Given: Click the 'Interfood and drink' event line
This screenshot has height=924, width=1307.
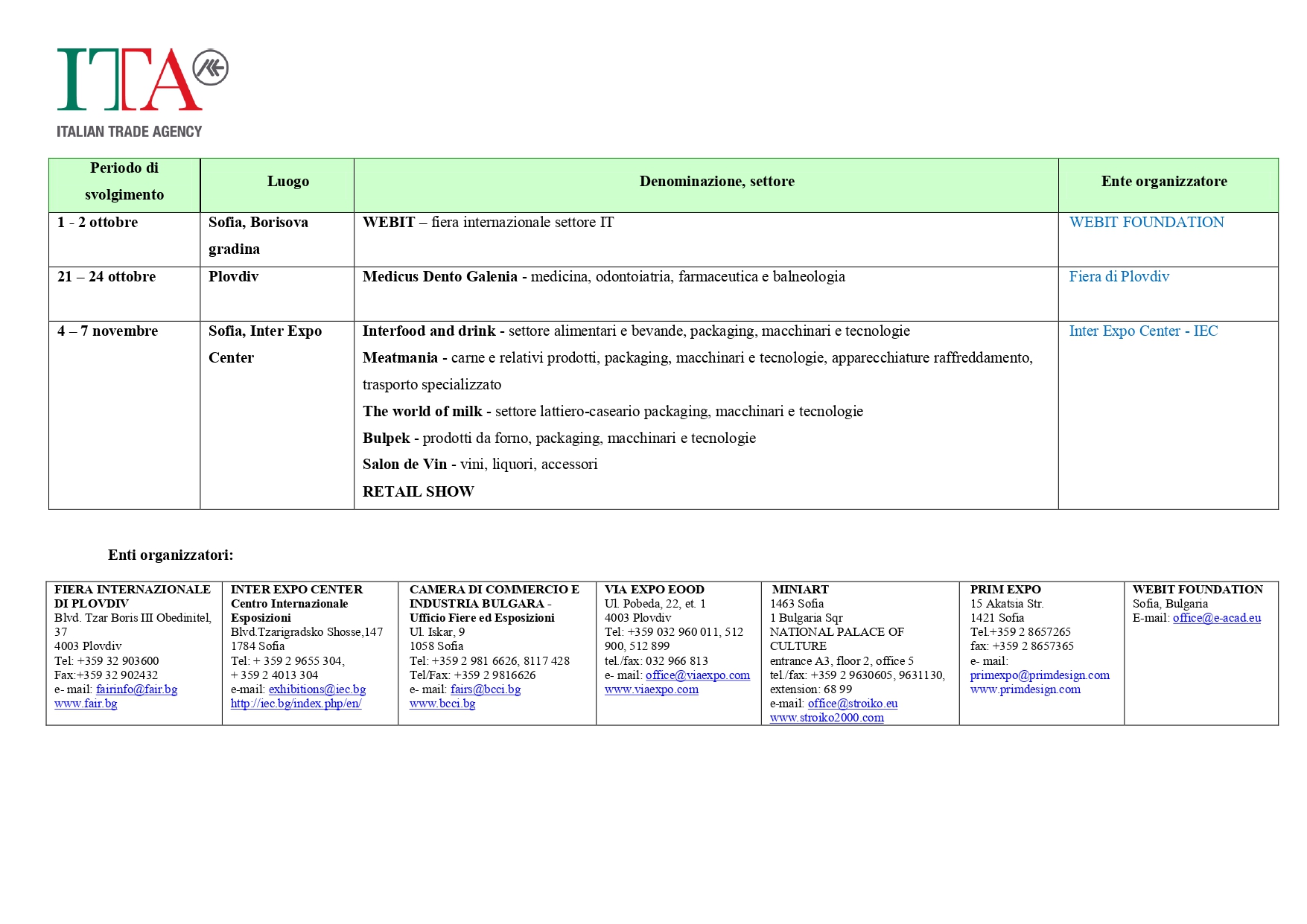Looking at the screenshot, I should (636, 331).
